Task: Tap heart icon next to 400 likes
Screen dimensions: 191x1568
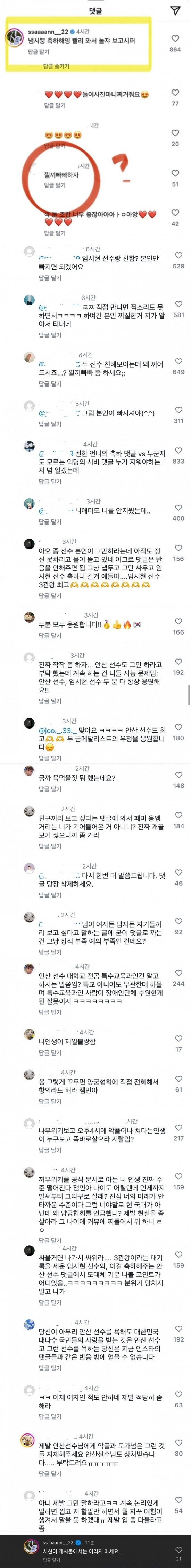Action: [x=178, y=508]
